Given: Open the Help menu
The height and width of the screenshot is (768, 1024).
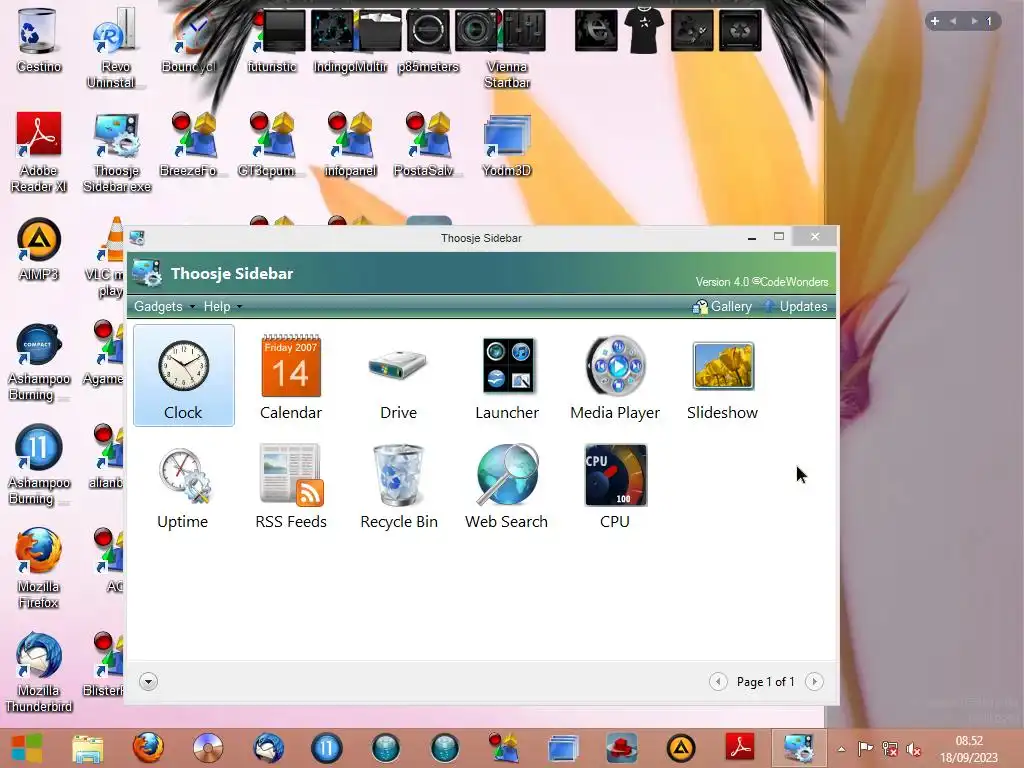Looking at the screenshot, I should pos(222,306).
